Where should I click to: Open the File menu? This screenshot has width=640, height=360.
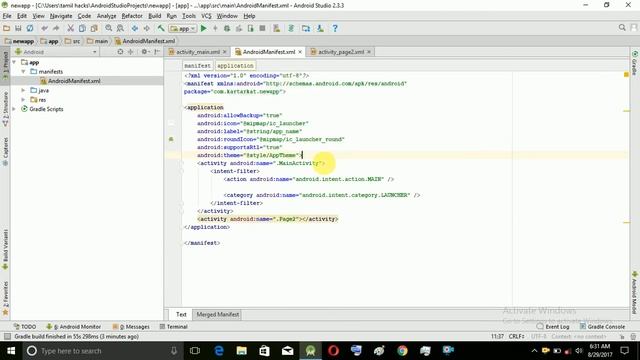coord(7,16)
